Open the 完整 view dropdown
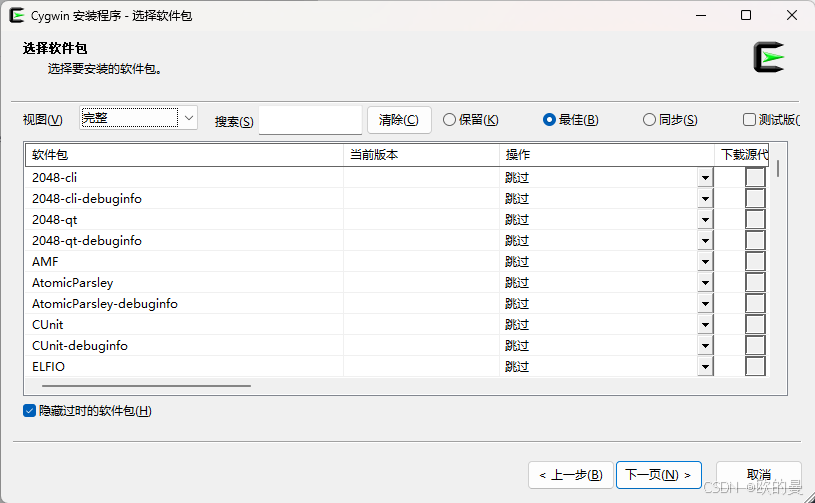Screen dimensions: 815x503 tap(138, 118)
